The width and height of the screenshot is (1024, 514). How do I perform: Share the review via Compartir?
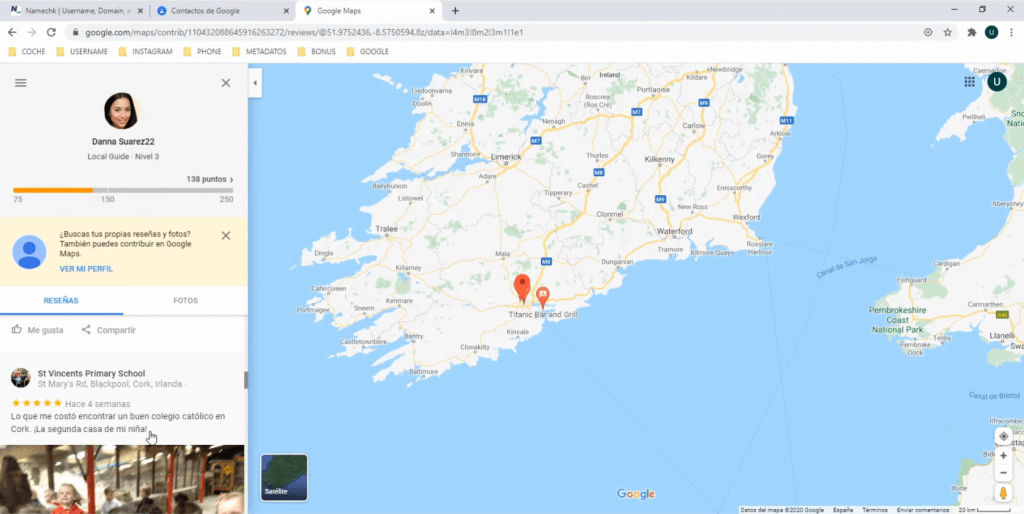point(108,330)
